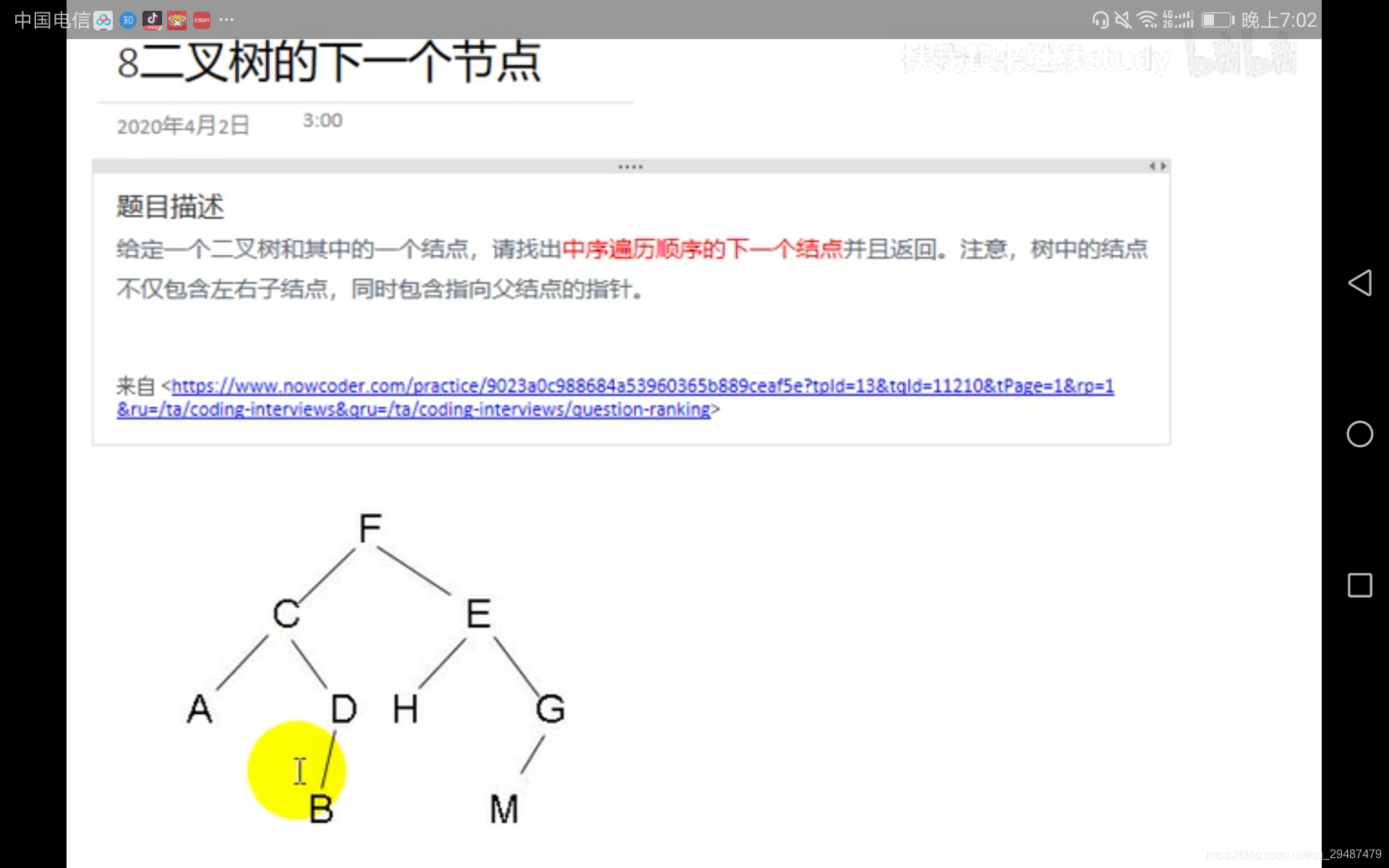Click the note container drag handle dots
This screenshot has height=868, width=1389.
tap(631, 166)
